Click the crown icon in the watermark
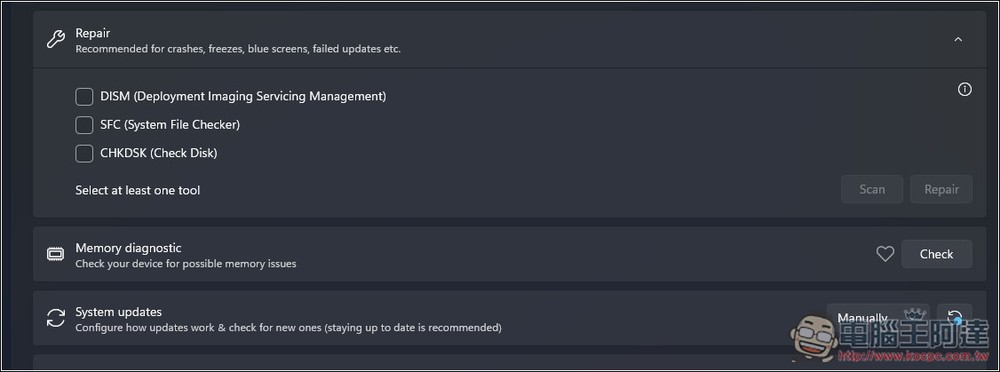Viewport: 1000px width, 372px height. pos(915,314)
